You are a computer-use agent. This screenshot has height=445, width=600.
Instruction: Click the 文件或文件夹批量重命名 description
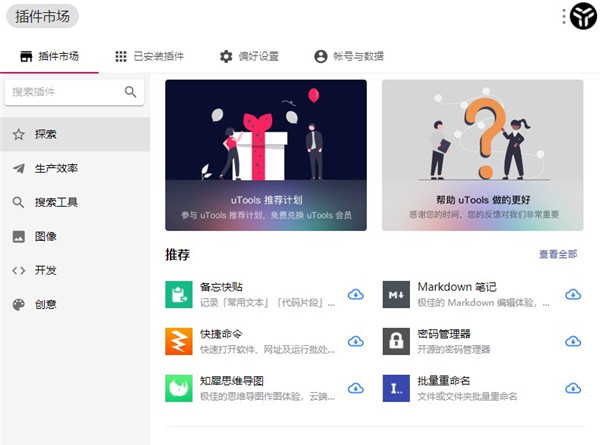point(467,396)
